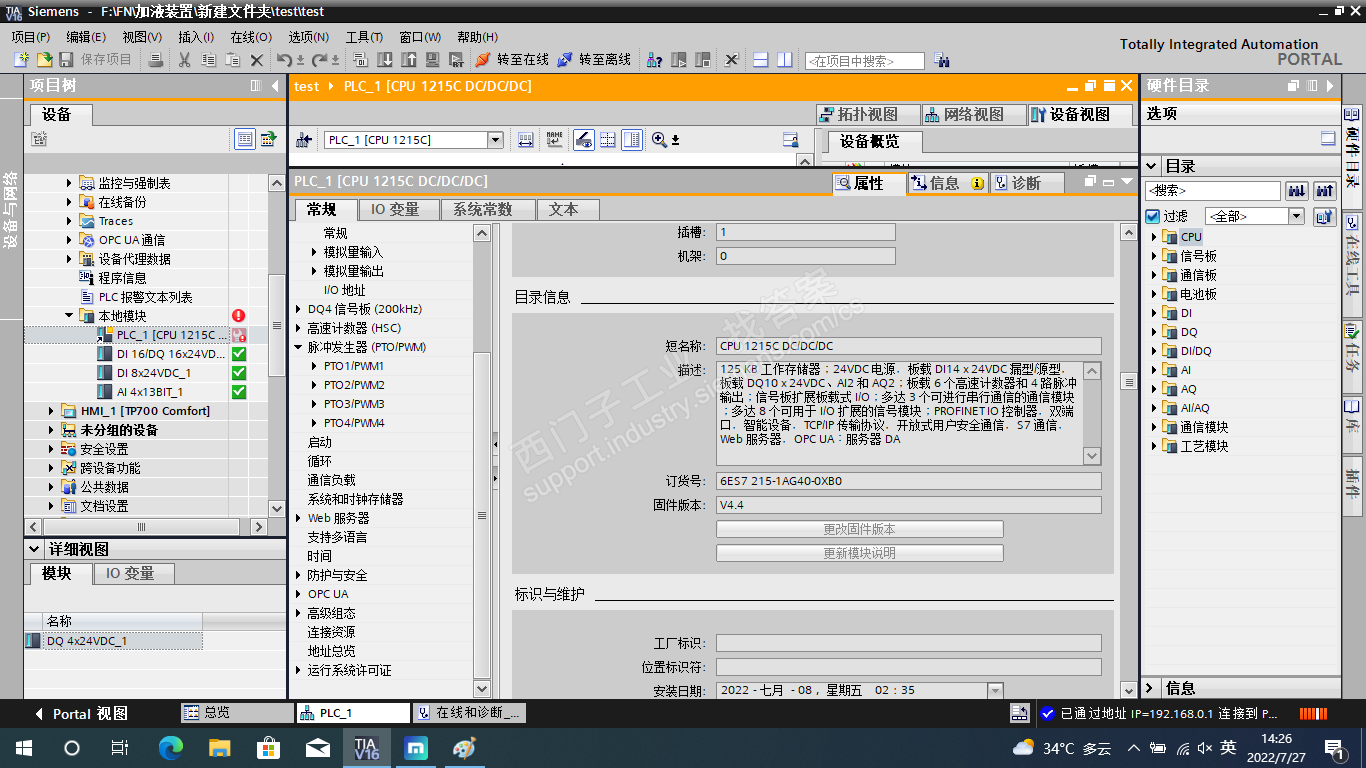This screenshot has height=768, width=1366.
Task: Click the catalog search downward icon
Action: tap(1296, 190)
